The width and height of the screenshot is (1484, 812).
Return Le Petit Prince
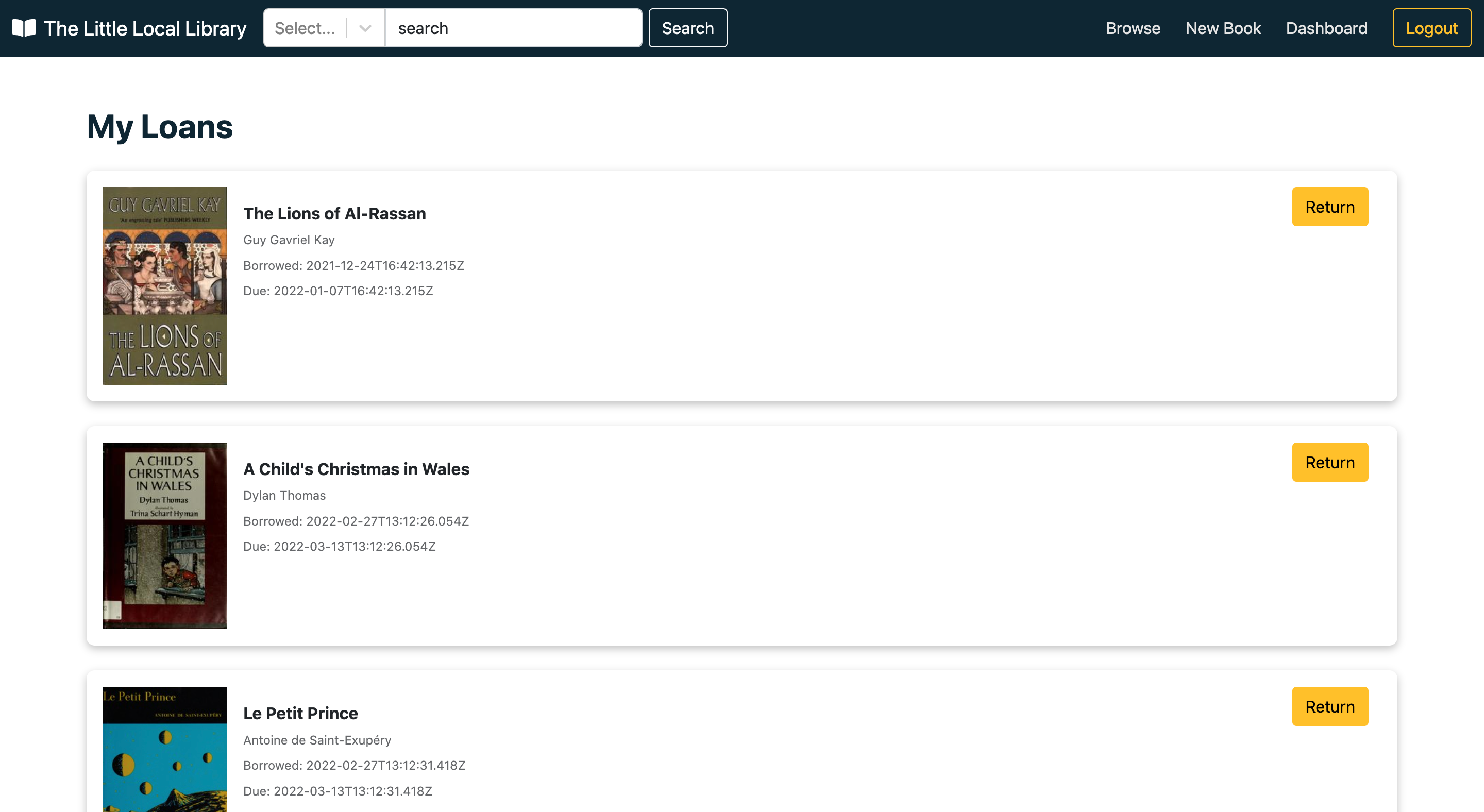click(1329, 706)
